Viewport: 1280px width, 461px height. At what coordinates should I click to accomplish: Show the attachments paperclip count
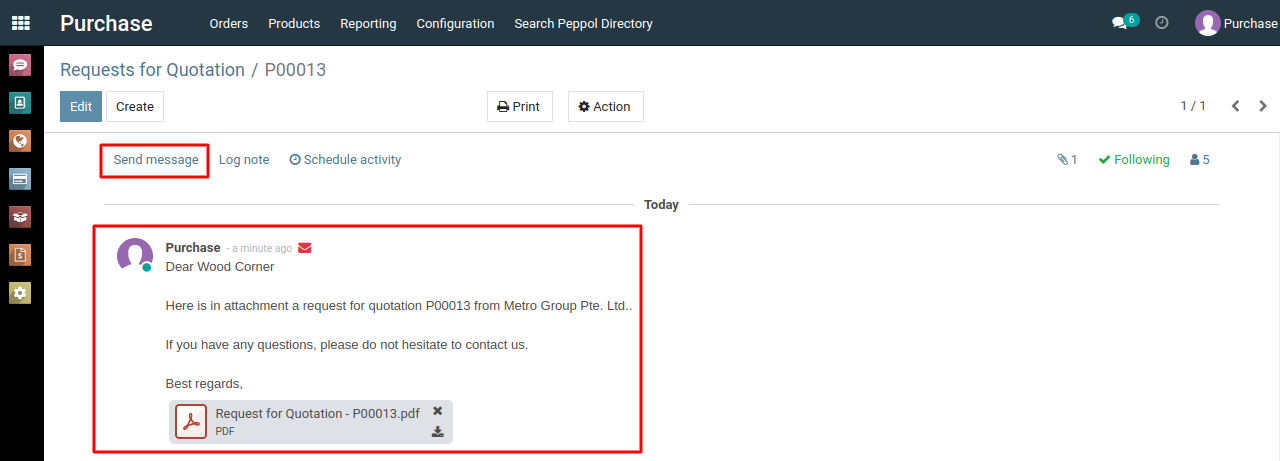click(x=1067, y=160)
